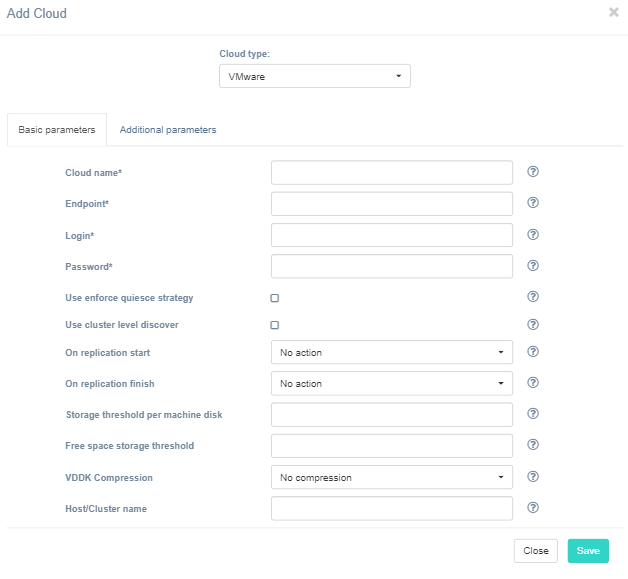Focus the Storage threshold per machine disk field
This screenshot has width=628, height=579.
(391, 415)
